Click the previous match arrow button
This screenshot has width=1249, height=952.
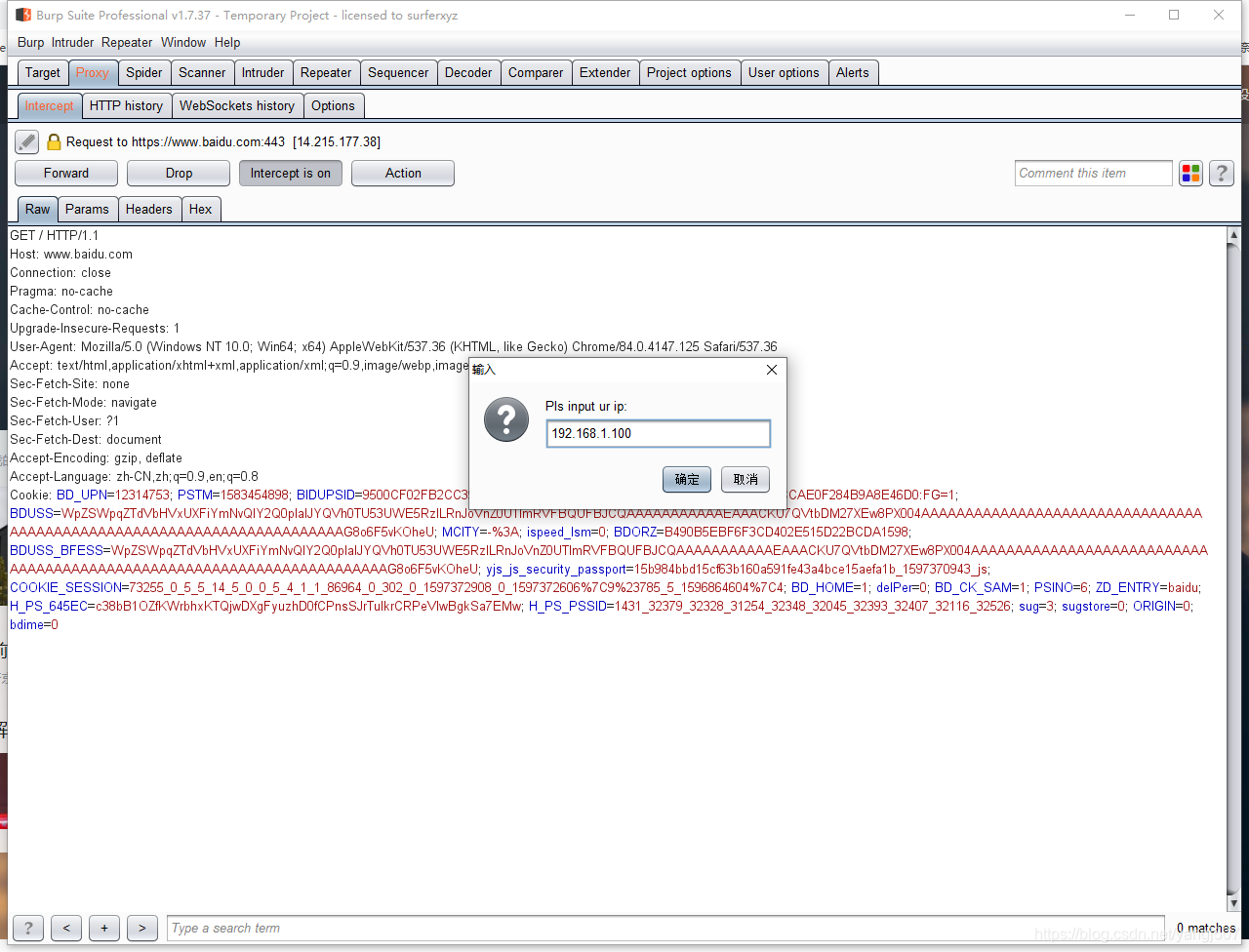(x=66, y=928)
